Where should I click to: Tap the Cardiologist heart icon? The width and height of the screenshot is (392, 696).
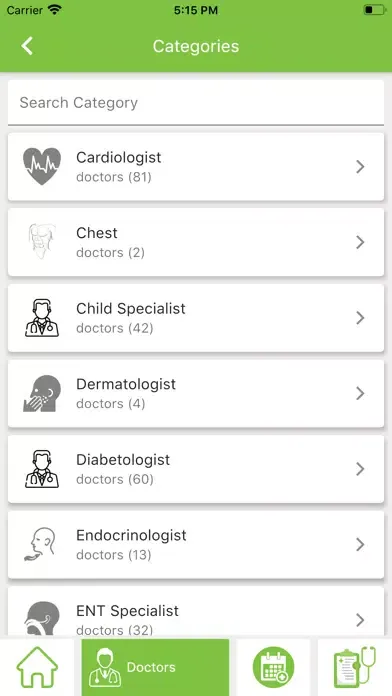click(42, 166)
